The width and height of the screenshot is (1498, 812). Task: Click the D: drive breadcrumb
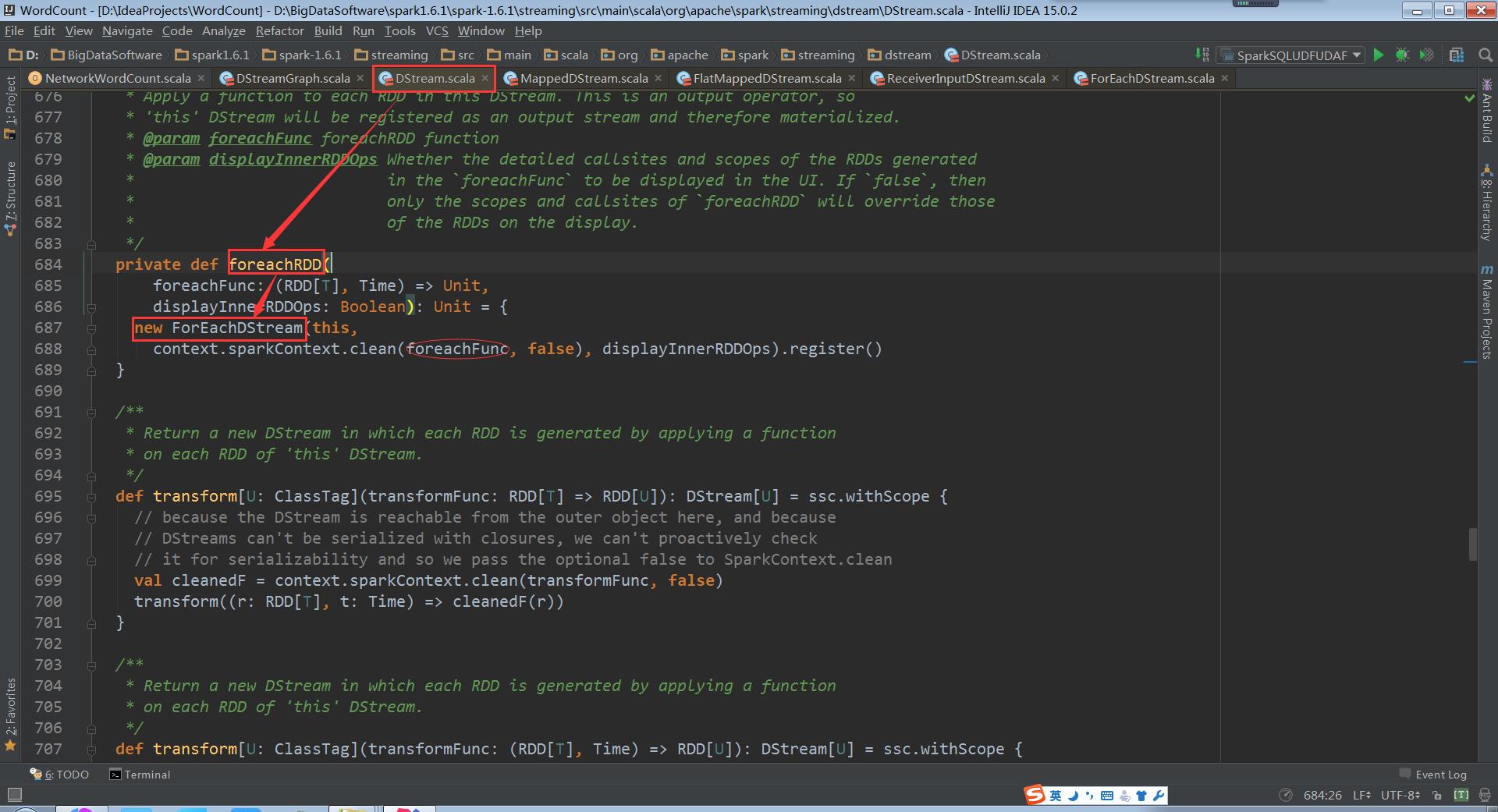click(x=23, y=55)
